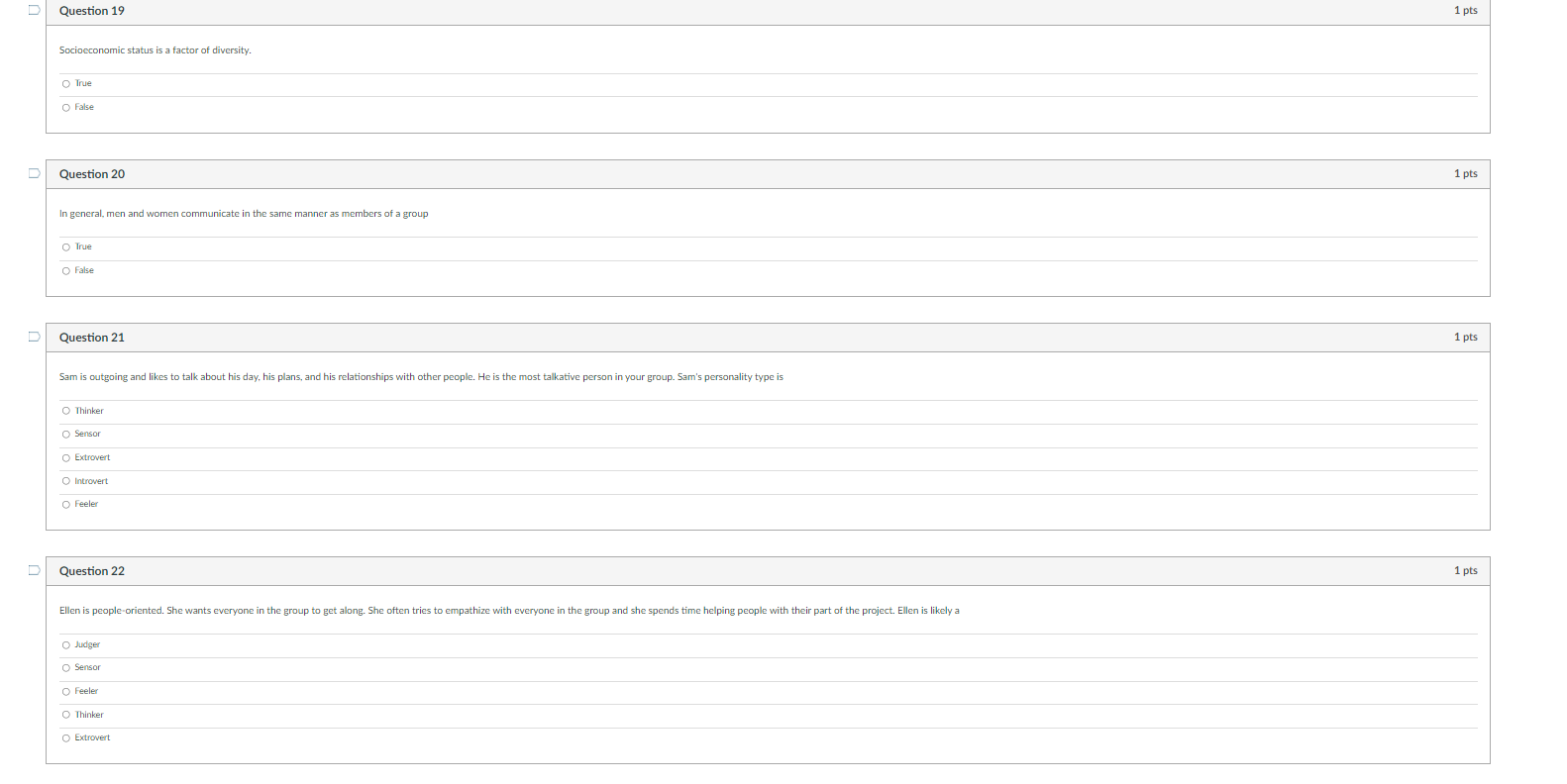This screenshot has height=784, width=1567.
Task: Click the Question 21 heading
Action: coord(92,338)
